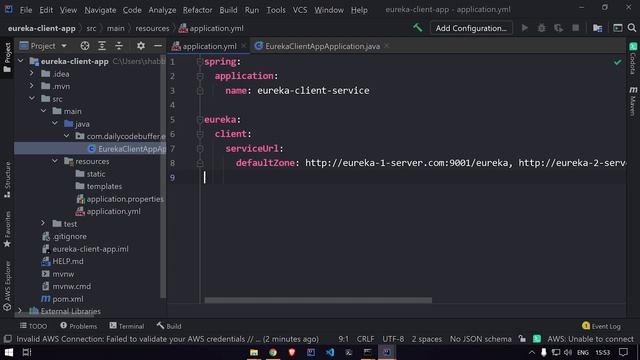This screenshot has height=360, width=640.
Task: Click 'AWS: Unable to connect' status
Action: 590,339
